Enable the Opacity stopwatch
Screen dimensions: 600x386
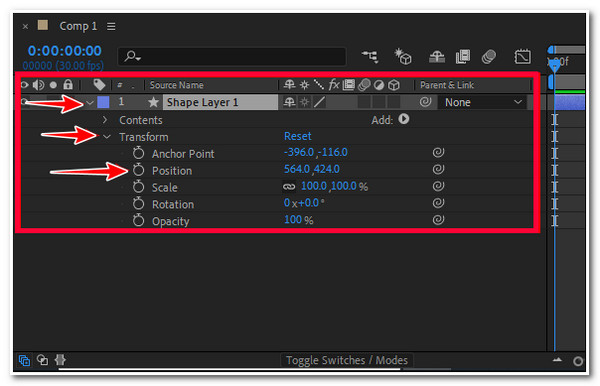pyautogui.click(x=138, y=220)
